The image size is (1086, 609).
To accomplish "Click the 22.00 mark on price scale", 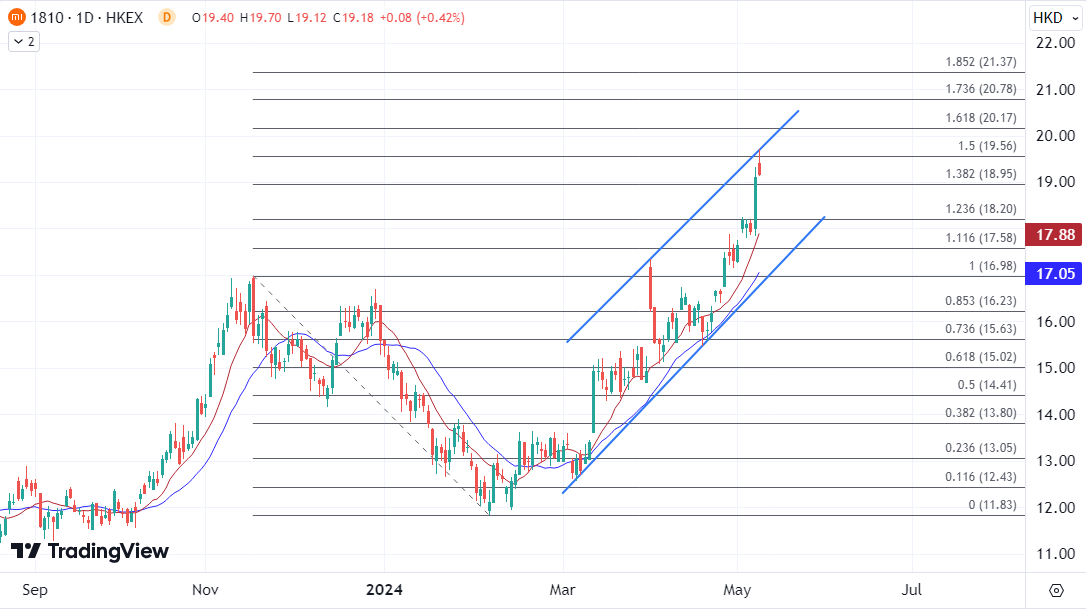I will tap(1055, 42).
